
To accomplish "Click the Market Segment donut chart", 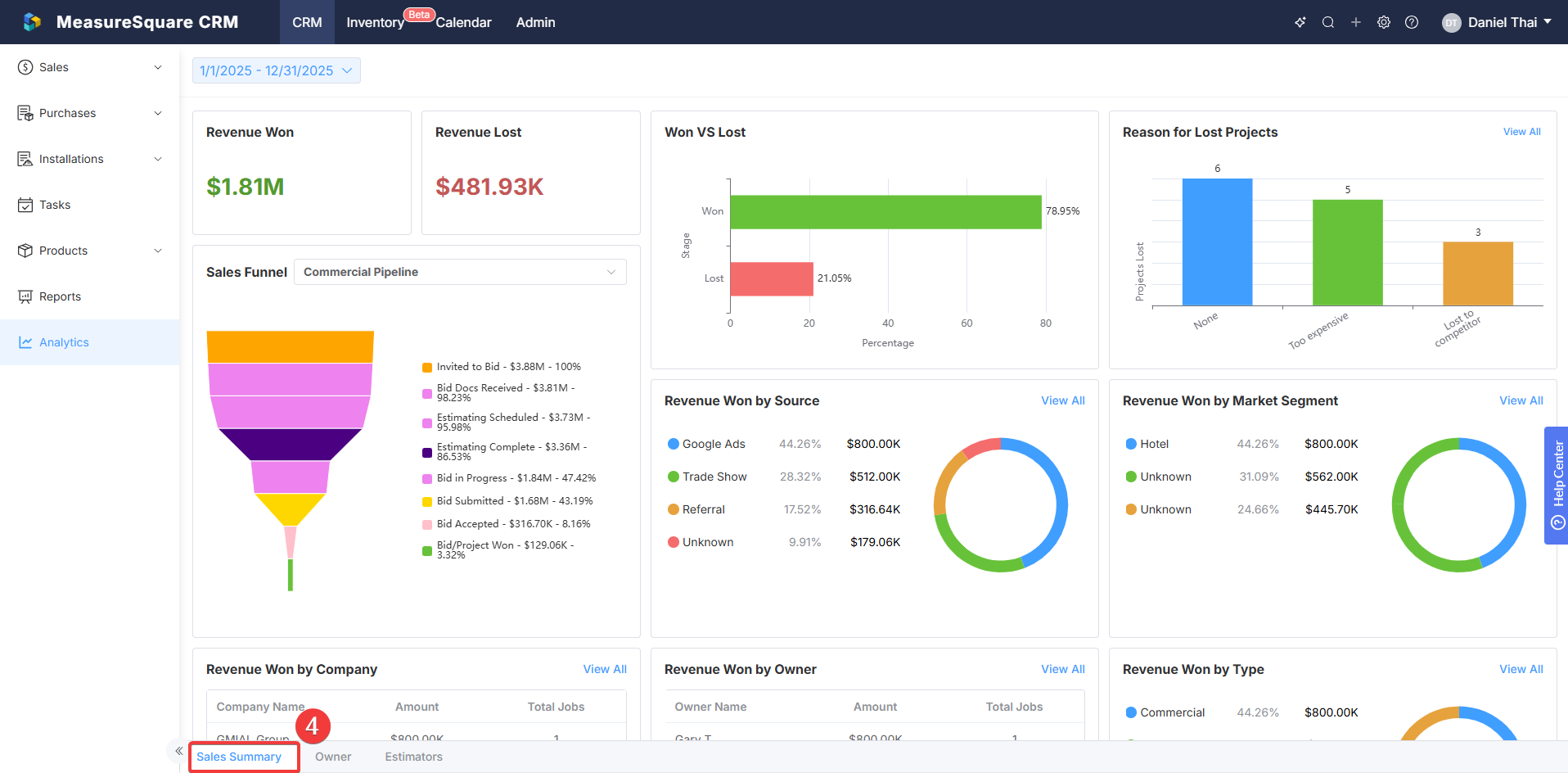I will tap(1459, 505).
